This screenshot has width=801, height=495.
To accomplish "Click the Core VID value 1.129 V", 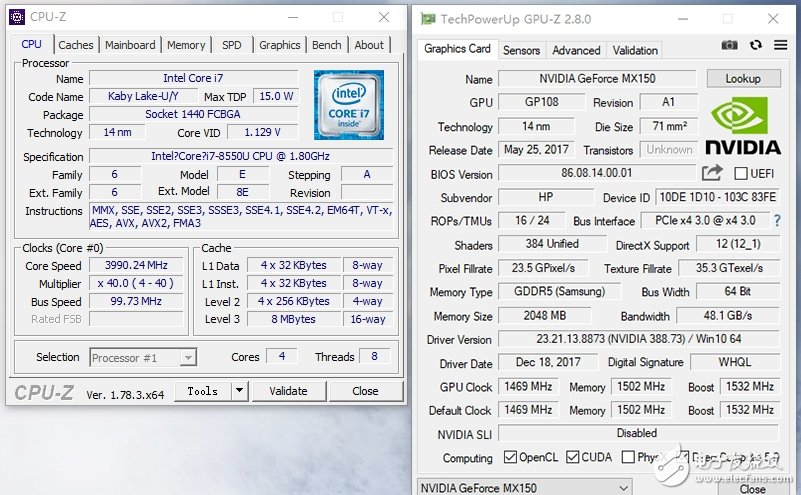I will [263, 132].
